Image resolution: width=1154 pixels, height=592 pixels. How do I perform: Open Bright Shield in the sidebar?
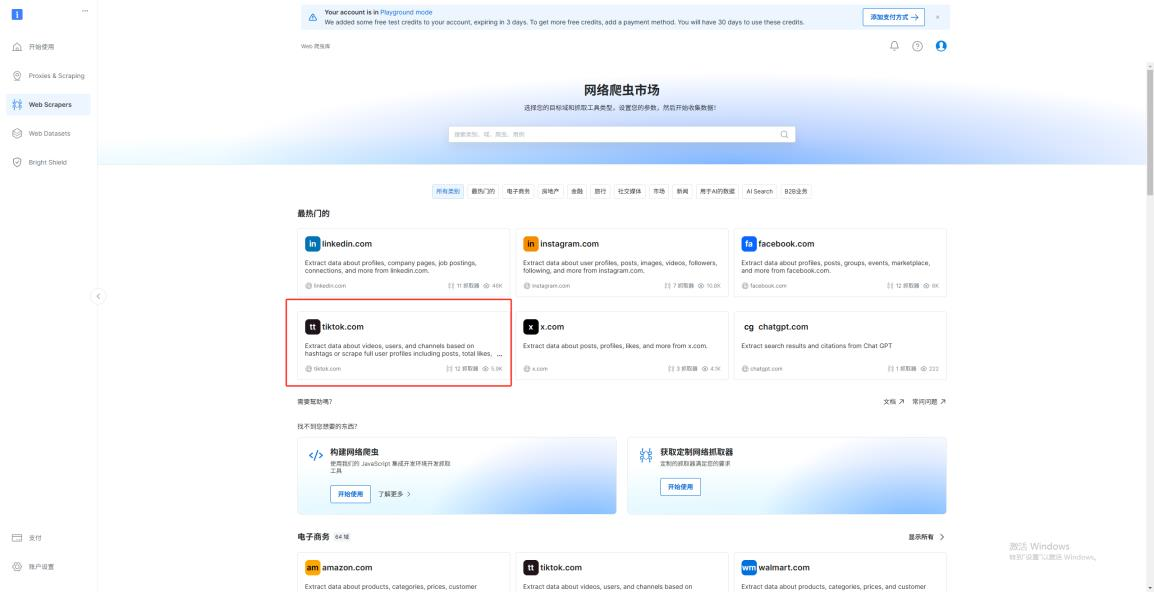47,162
